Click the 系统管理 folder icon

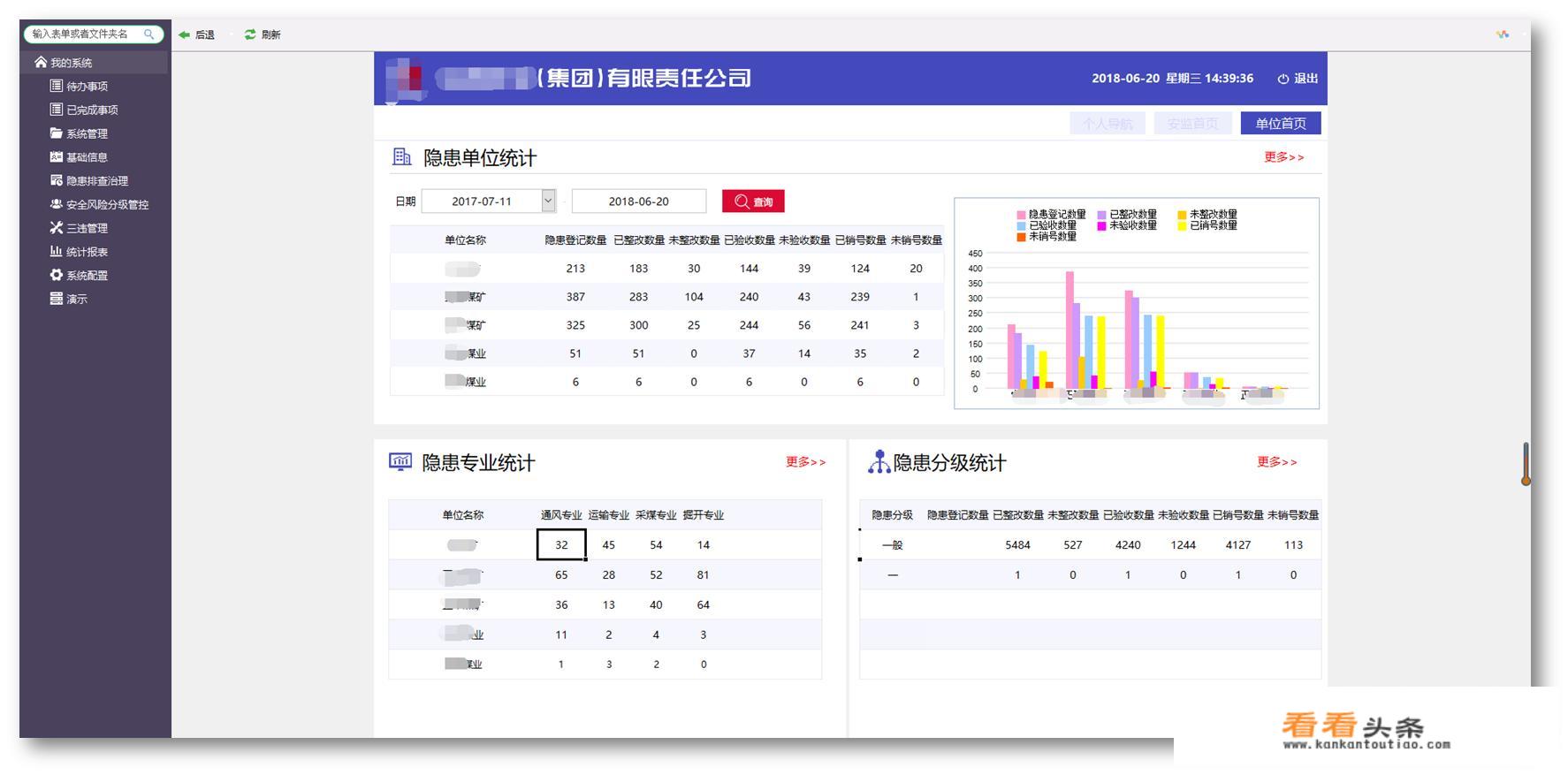57,133
